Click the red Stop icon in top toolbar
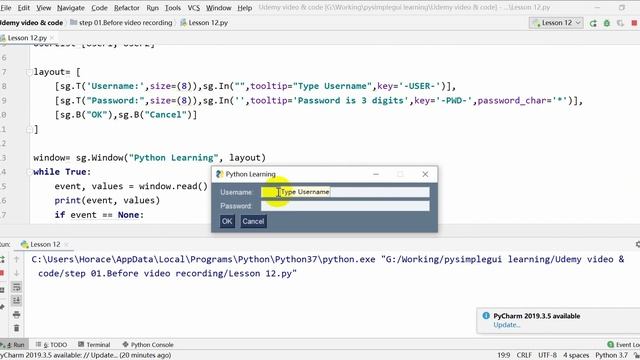This screenshot has width=640, height=360. pyautogui.click(x=634, y=23)
